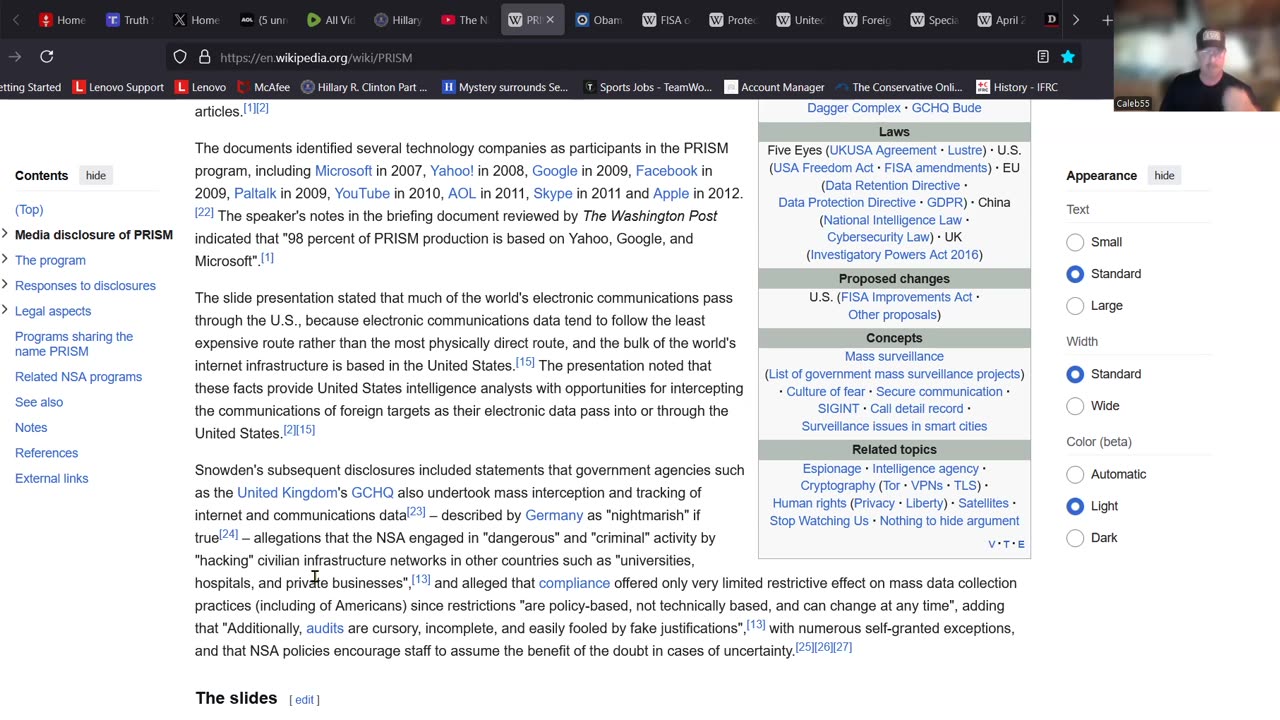Open the Account Manager bookmark
The width and height of the screenshot is (1280, 720).
tap(774, 87)
